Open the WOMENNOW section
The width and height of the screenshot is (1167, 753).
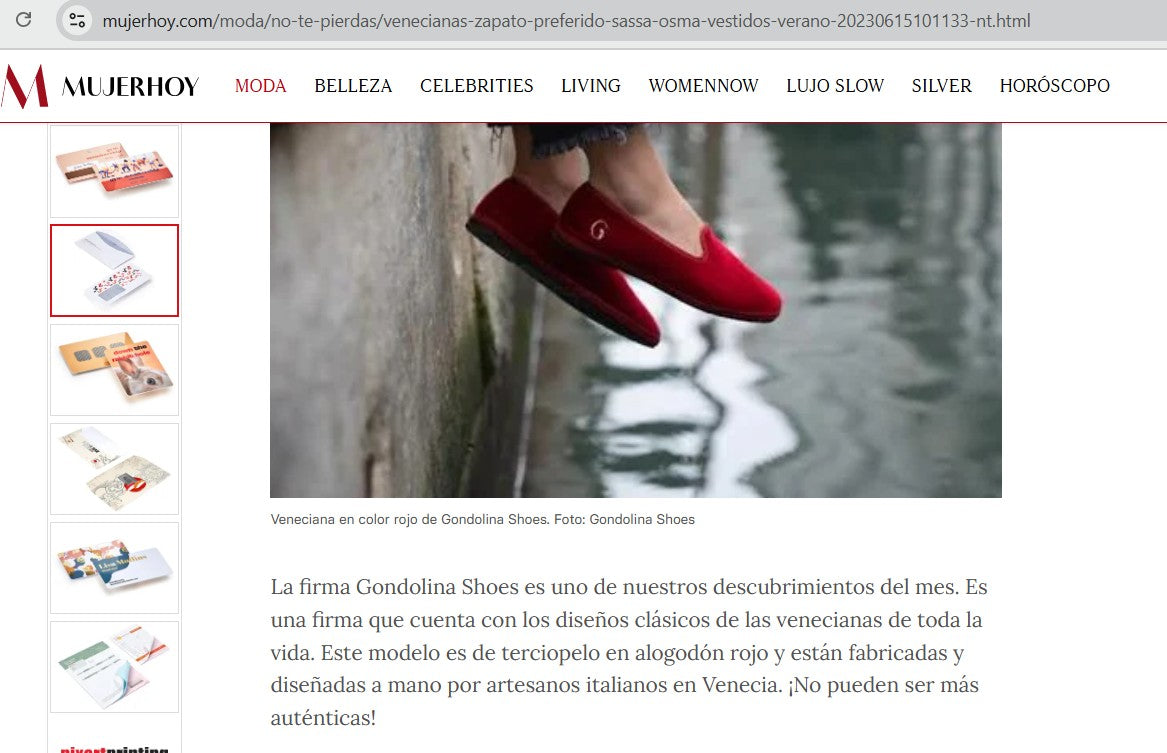(x=703, y=86)
